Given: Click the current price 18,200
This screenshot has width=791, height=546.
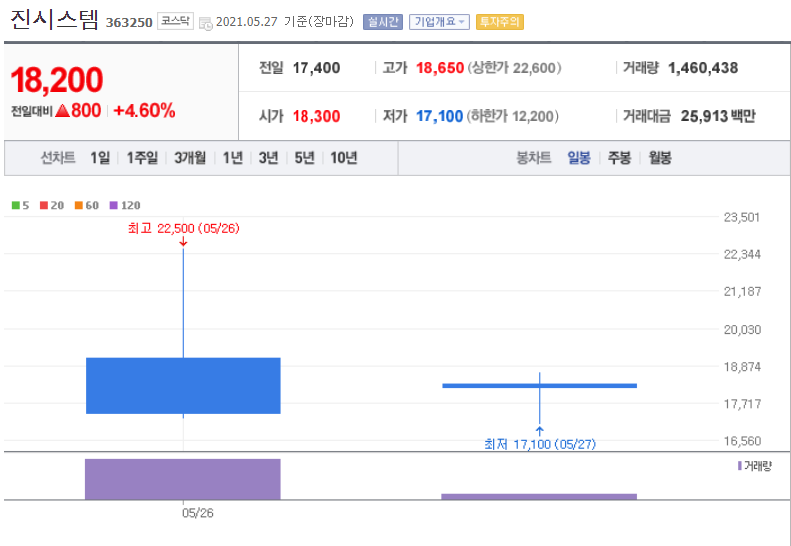Looking at the screenshot, I should [56, 80].
